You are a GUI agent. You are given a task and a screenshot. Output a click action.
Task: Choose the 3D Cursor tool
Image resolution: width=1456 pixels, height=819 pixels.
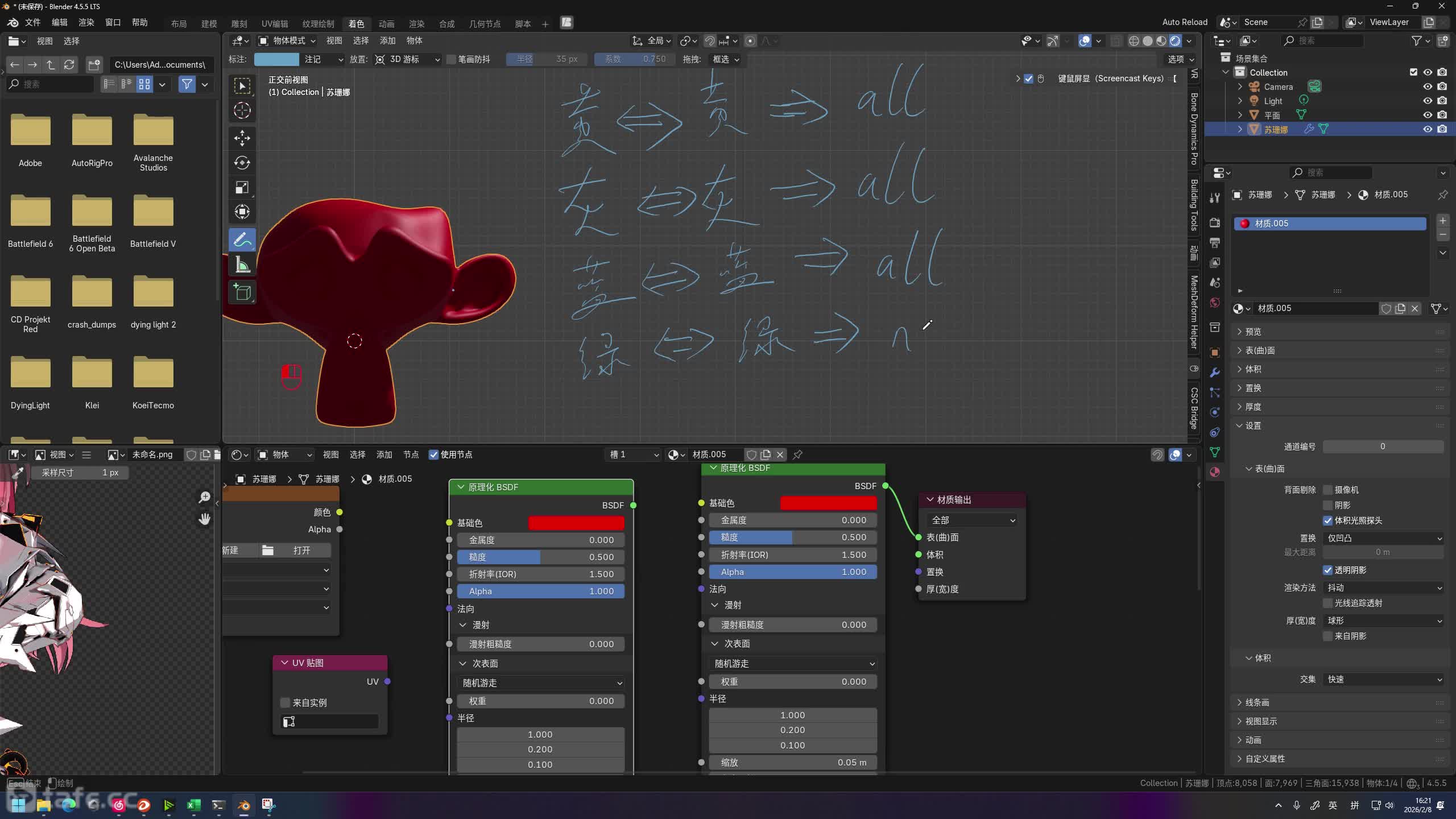(x=242, y=110)
